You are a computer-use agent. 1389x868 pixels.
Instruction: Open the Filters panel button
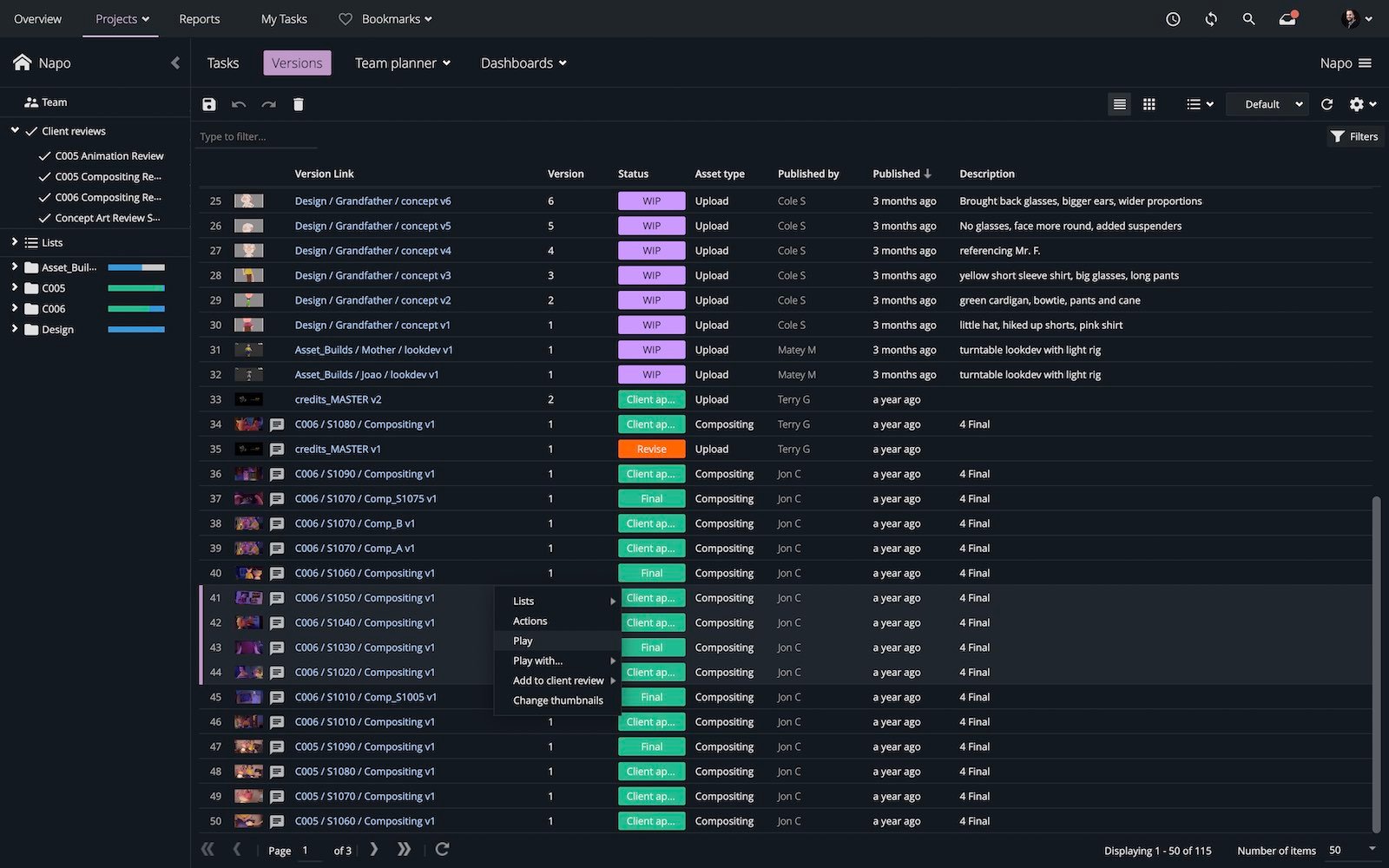point(1354,136)
